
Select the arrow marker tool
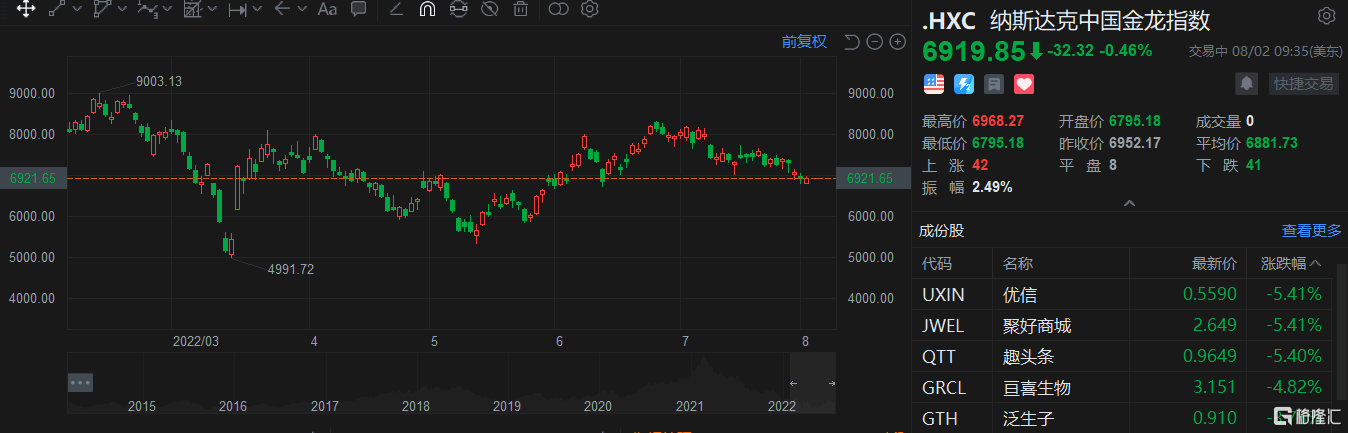[x=282, y=10]
